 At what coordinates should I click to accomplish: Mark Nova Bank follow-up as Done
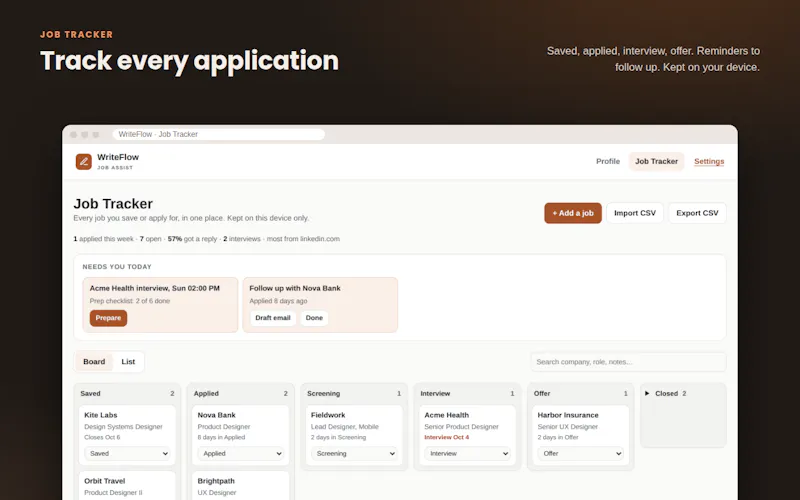point(314,318)
